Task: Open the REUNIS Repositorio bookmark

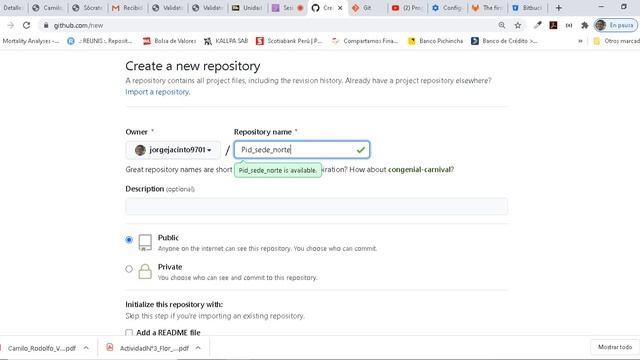Action: [100, 41]
